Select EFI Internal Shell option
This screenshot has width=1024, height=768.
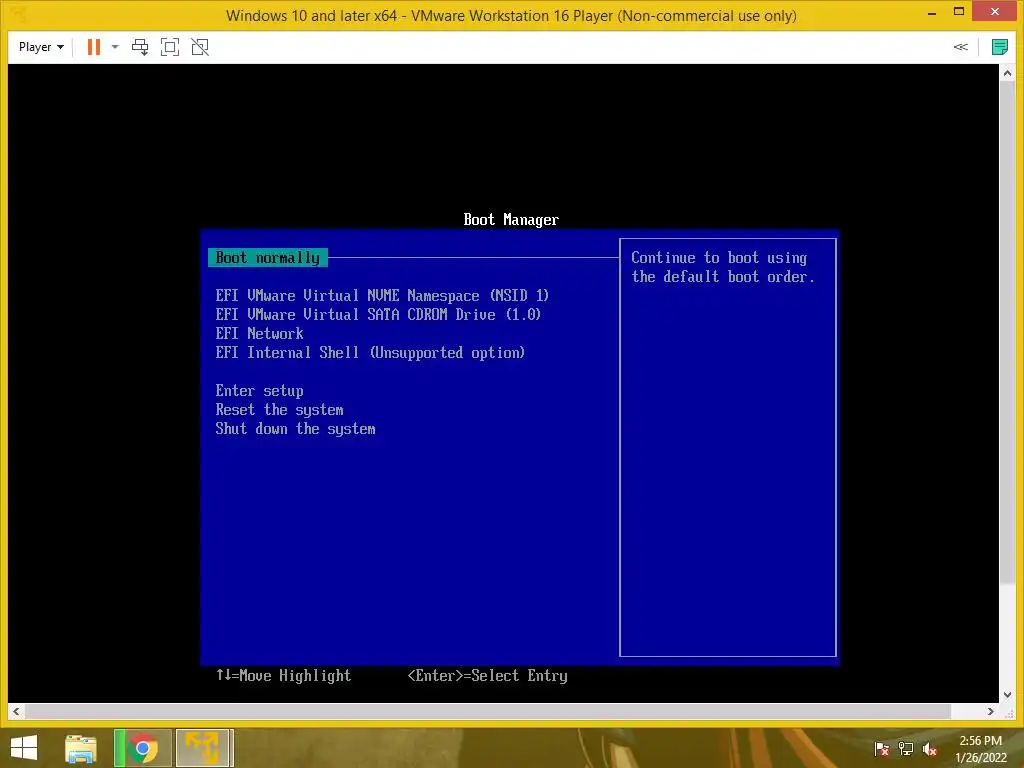(x=370, y=353)
